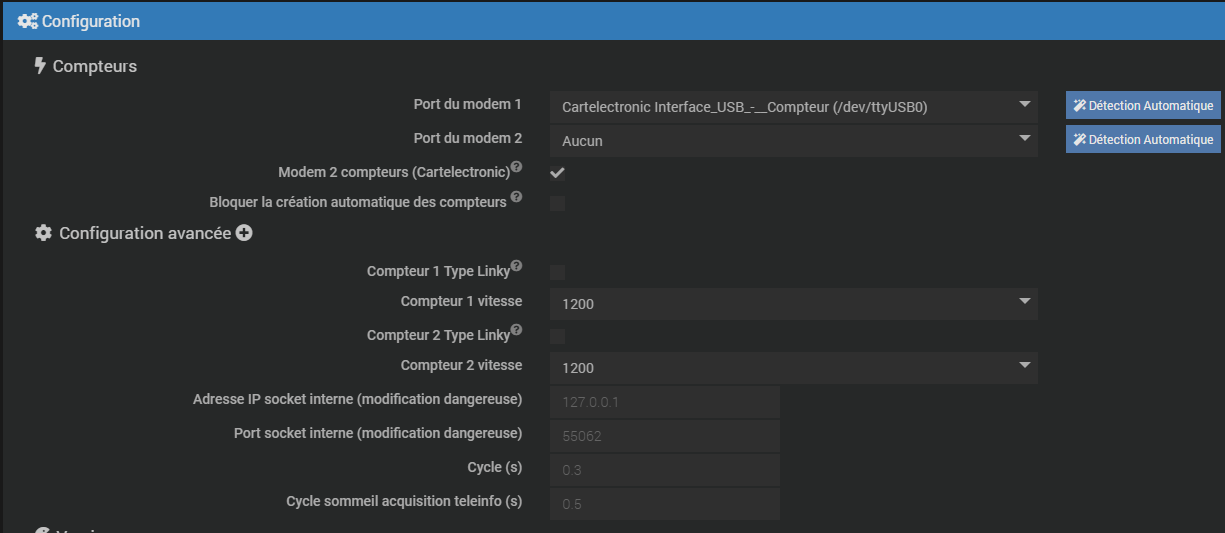Viewport: 1225px width, 533px height.
Task: Click the Cycle (s) input field
Action: click(x=664, y=470)
